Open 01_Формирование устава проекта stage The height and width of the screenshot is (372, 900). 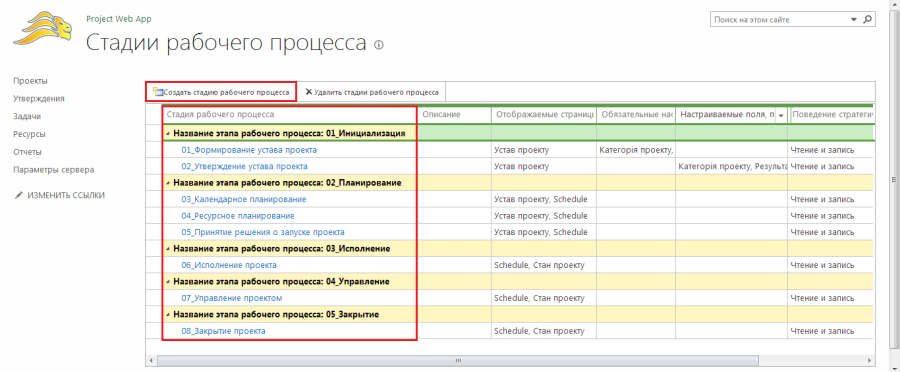249,150
